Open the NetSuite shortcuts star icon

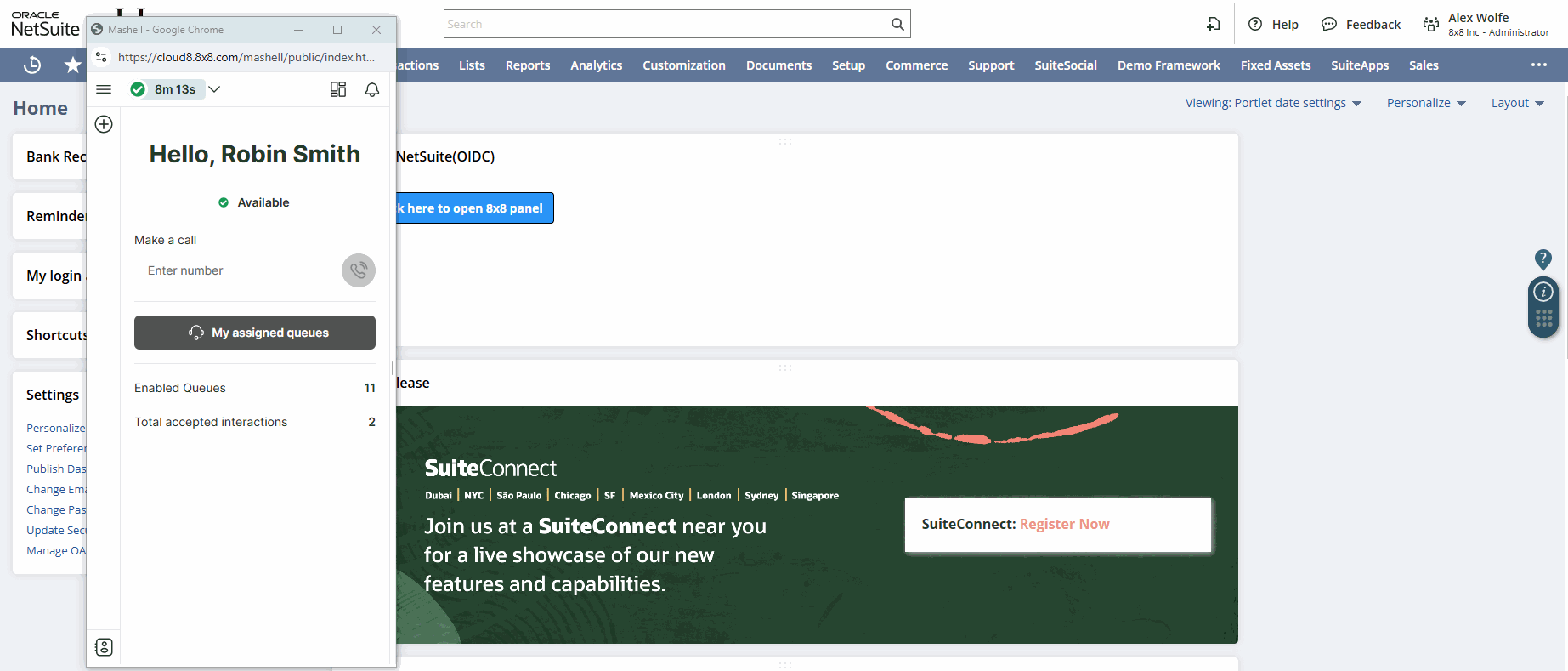click(73, 65)
